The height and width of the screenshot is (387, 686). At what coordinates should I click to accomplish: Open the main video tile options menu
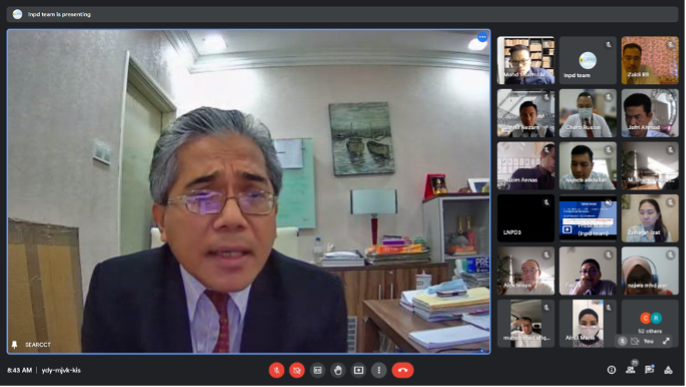pos(482,37)
